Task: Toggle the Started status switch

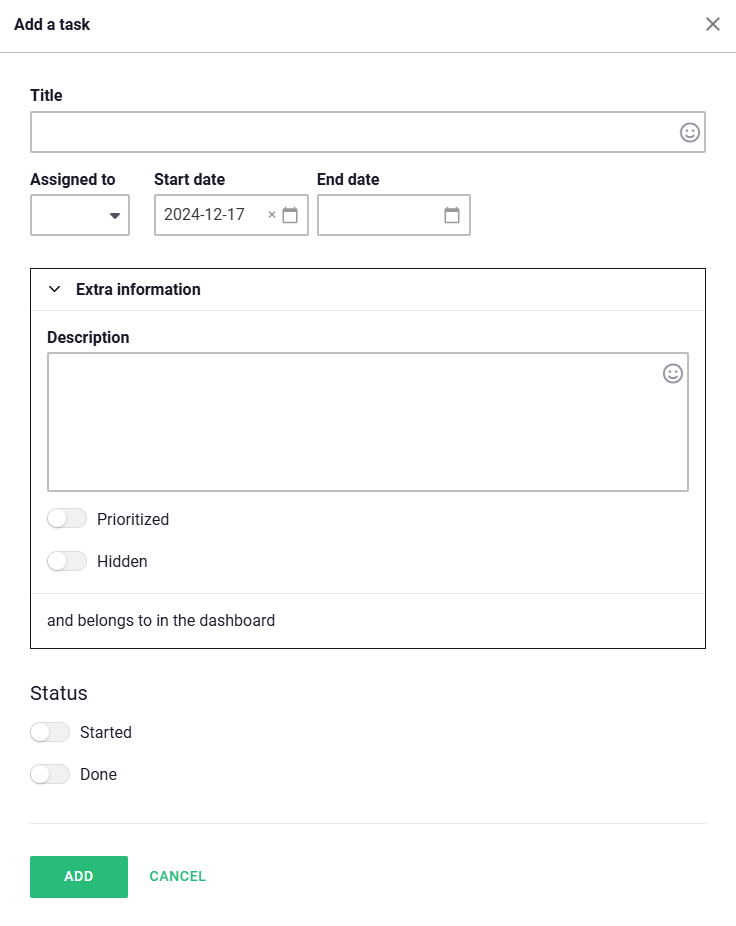Action: [50, 732]
